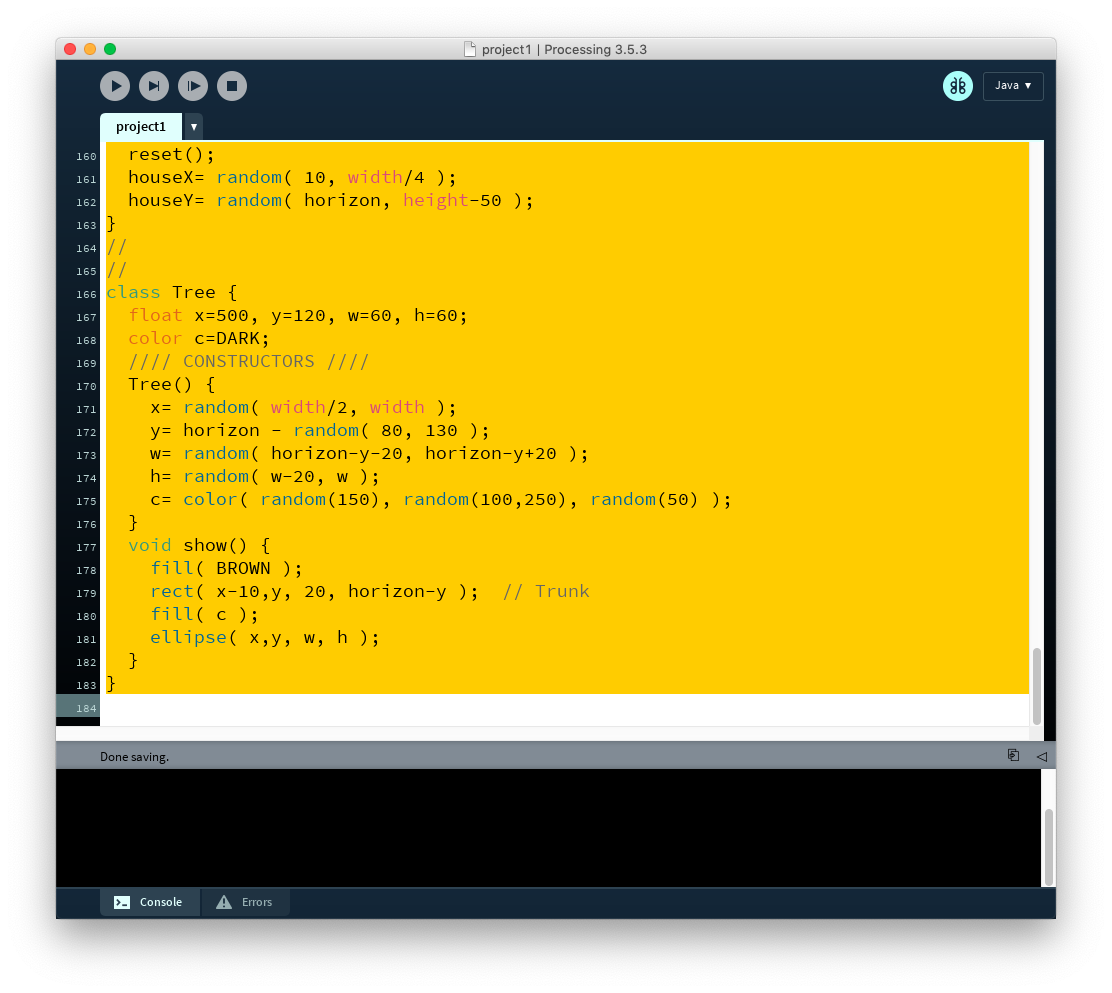The height and width of the screenshot is (993, 1112).
Task: Select the project1 sketch tab
Action: [141, 127]
